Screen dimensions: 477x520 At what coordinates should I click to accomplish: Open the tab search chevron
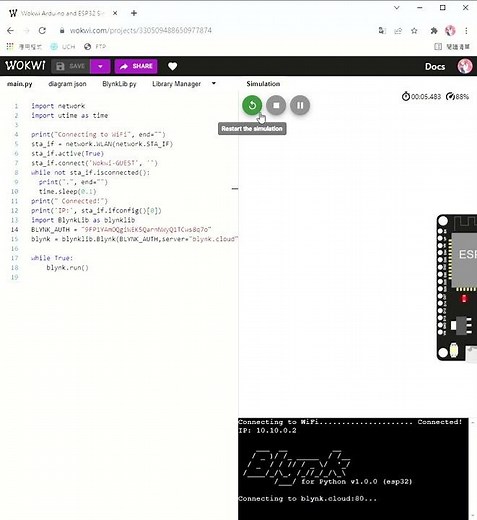397,7
